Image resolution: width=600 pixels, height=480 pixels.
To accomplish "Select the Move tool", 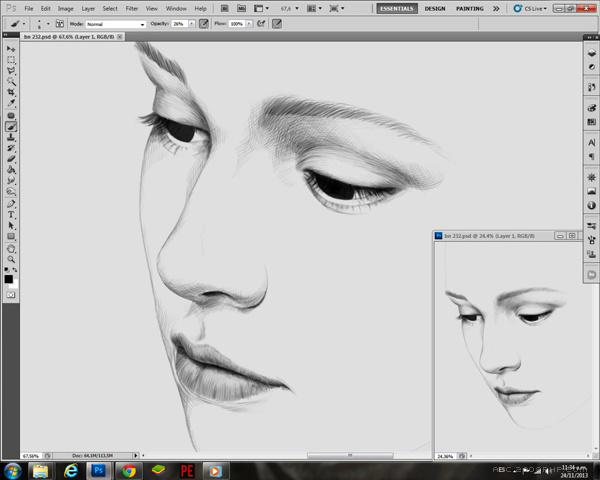I will (x=11, y=48).
